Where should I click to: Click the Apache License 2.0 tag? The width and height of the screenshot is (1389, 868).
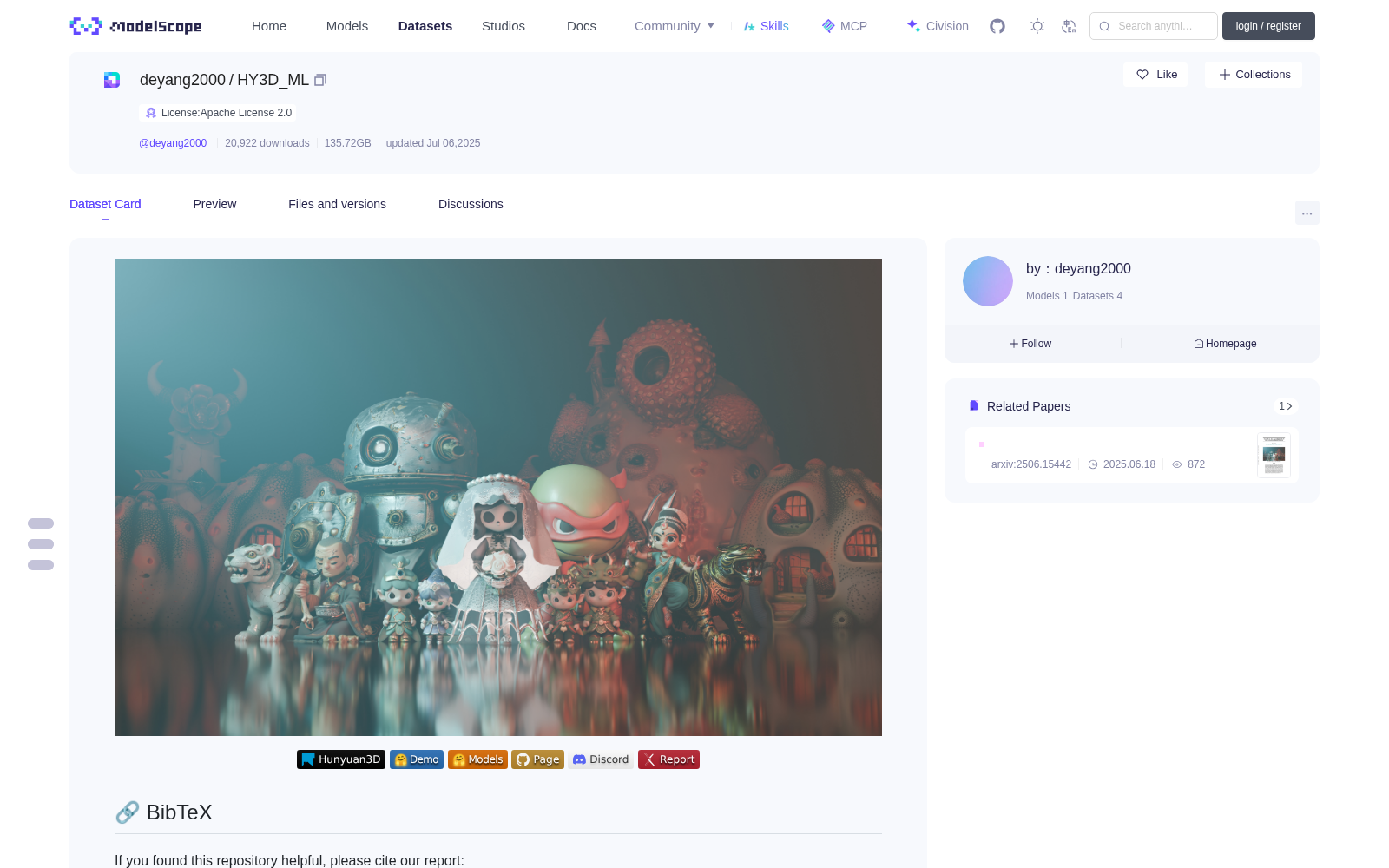[x=218, y=113]
